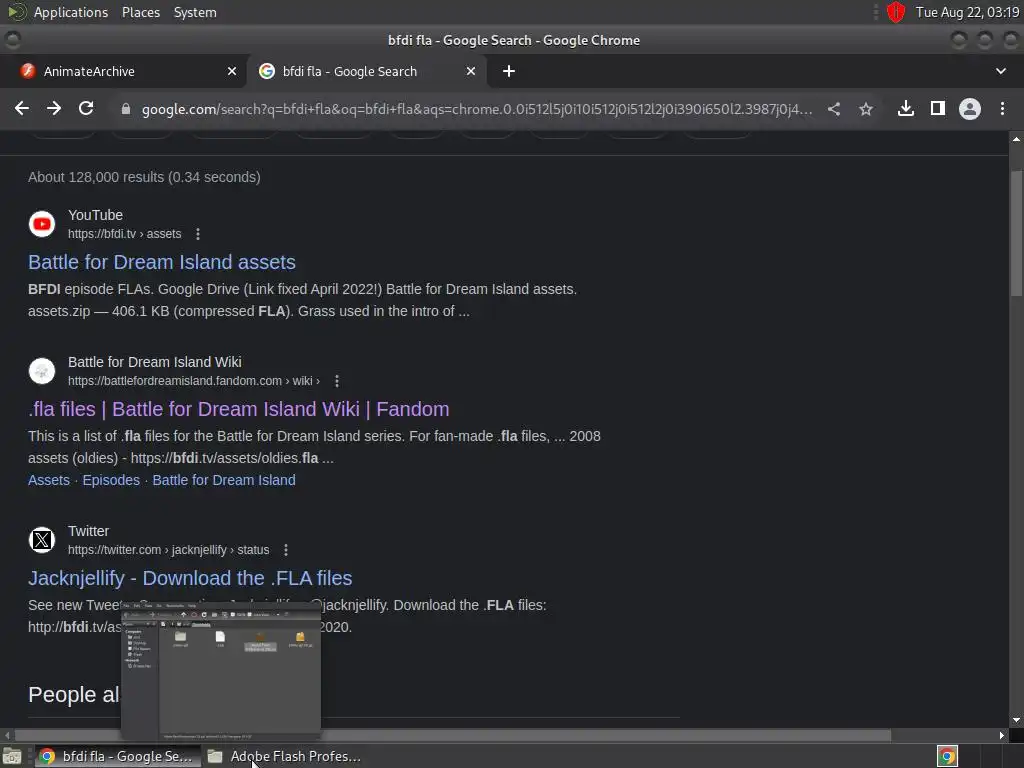Follow the Assets sitelink

[49, 480]
